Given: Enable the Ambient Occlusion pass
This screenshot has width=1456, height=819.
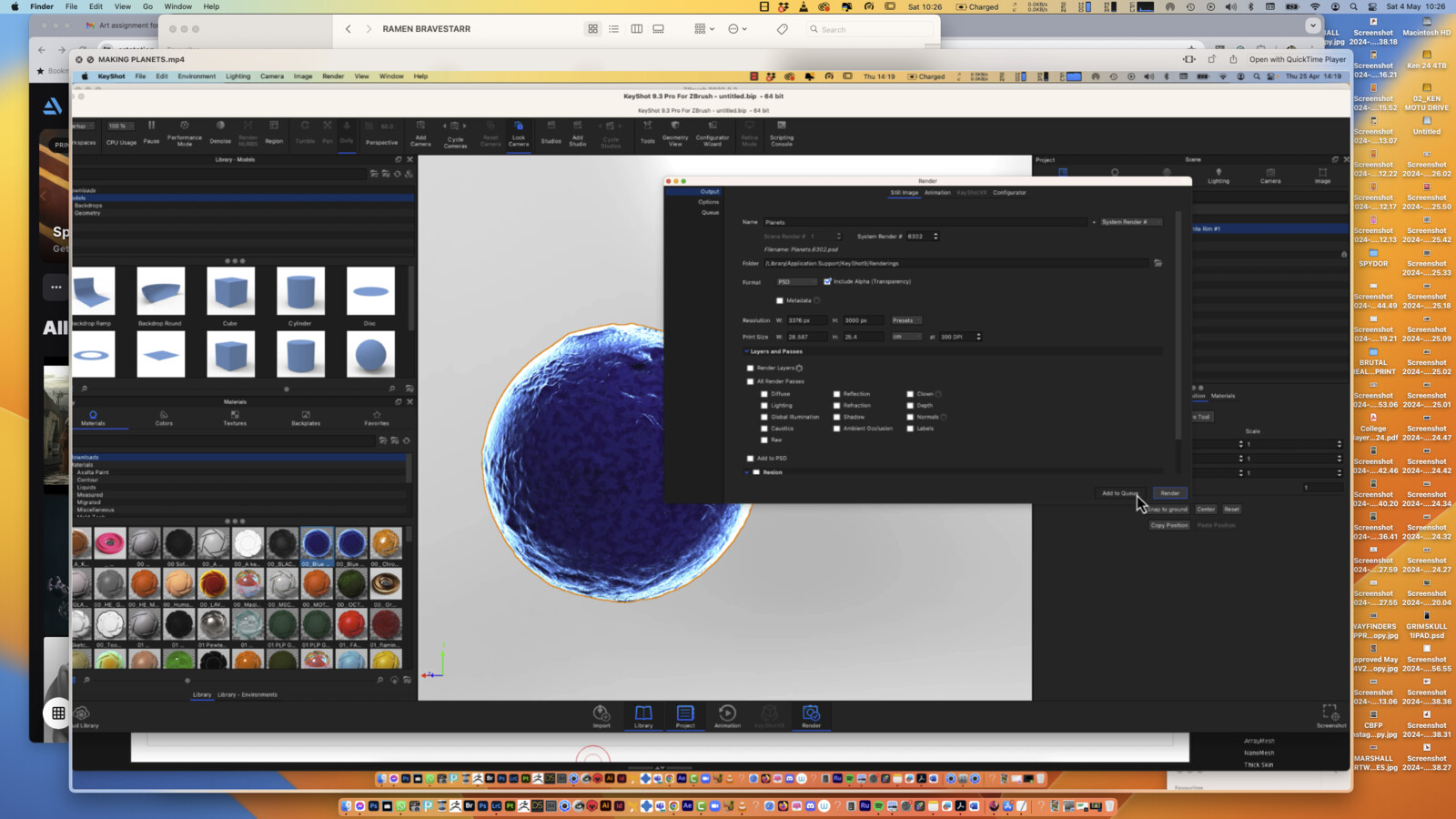Looking at the screenshot, I should 836,429.
